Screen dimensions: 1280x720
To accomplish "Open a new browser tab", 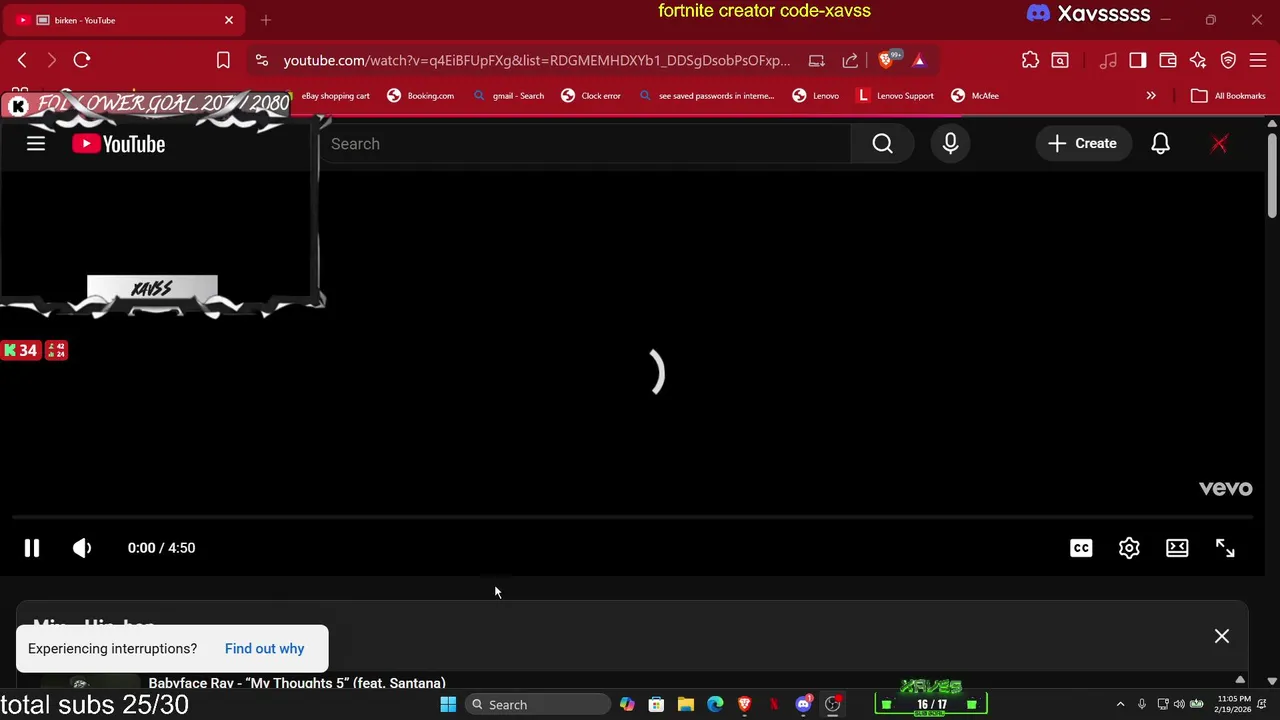I will [266, 20].
